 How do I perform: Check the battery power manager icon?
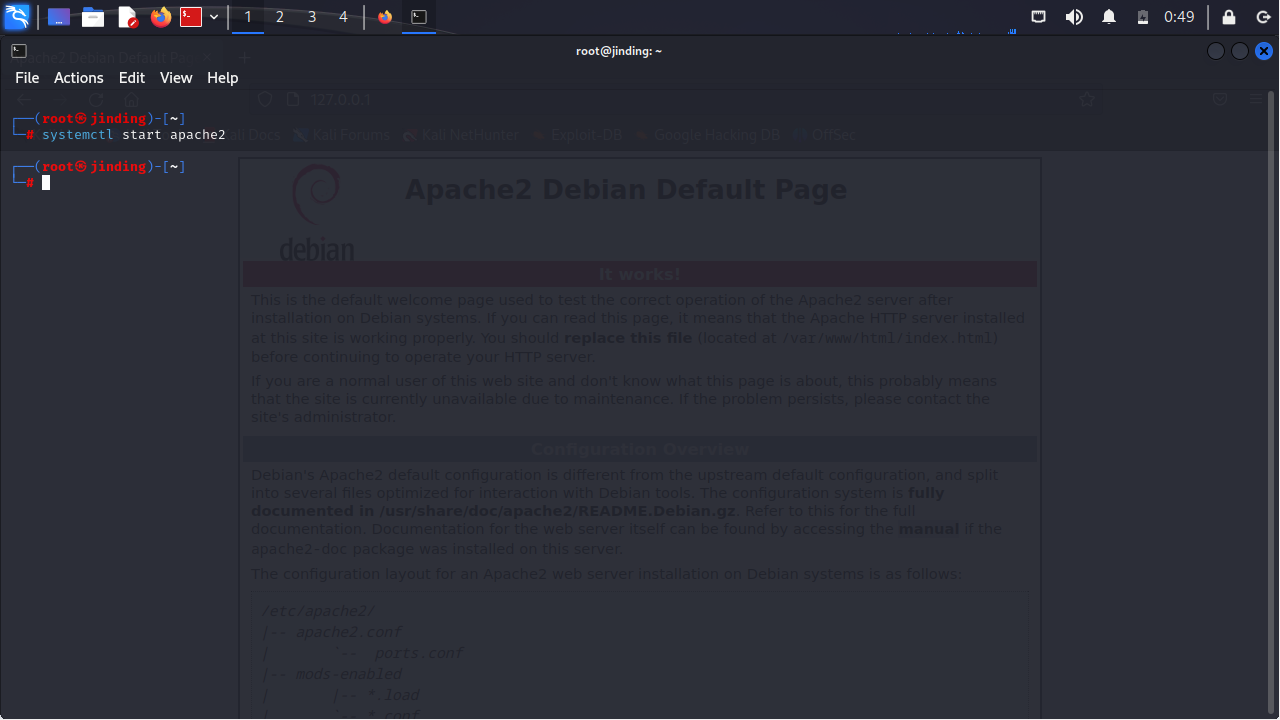1143,17
